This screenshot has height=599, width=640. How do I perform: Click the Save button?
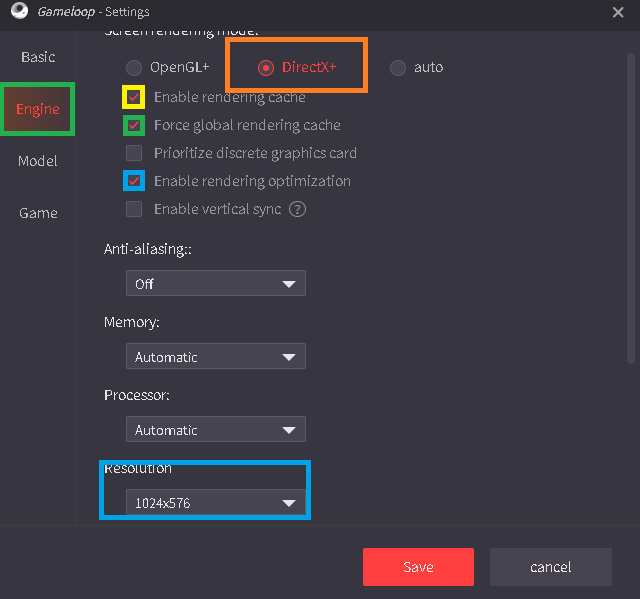coord(418,567)
